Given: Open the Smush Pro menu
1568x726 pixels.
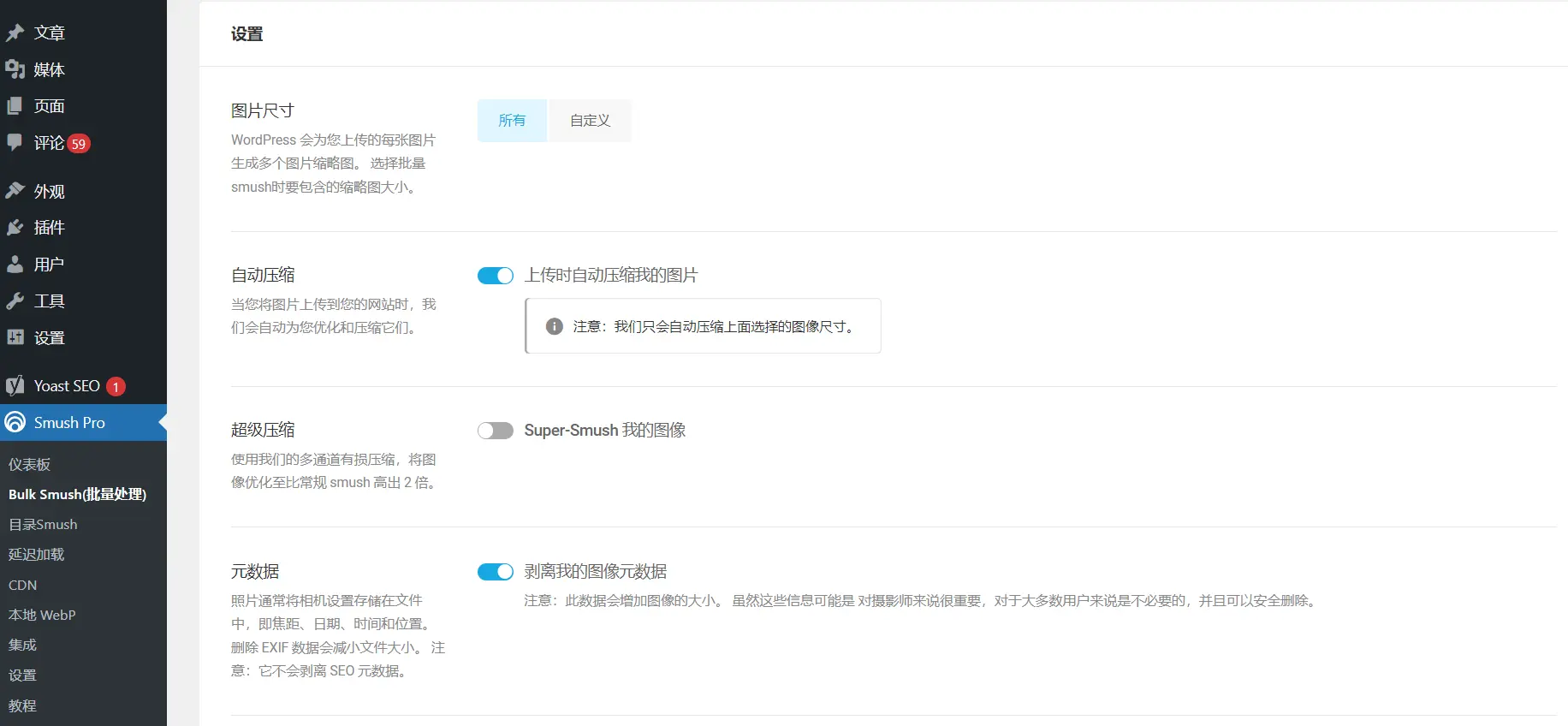Looking at the screenshot, I should point(83,423).
